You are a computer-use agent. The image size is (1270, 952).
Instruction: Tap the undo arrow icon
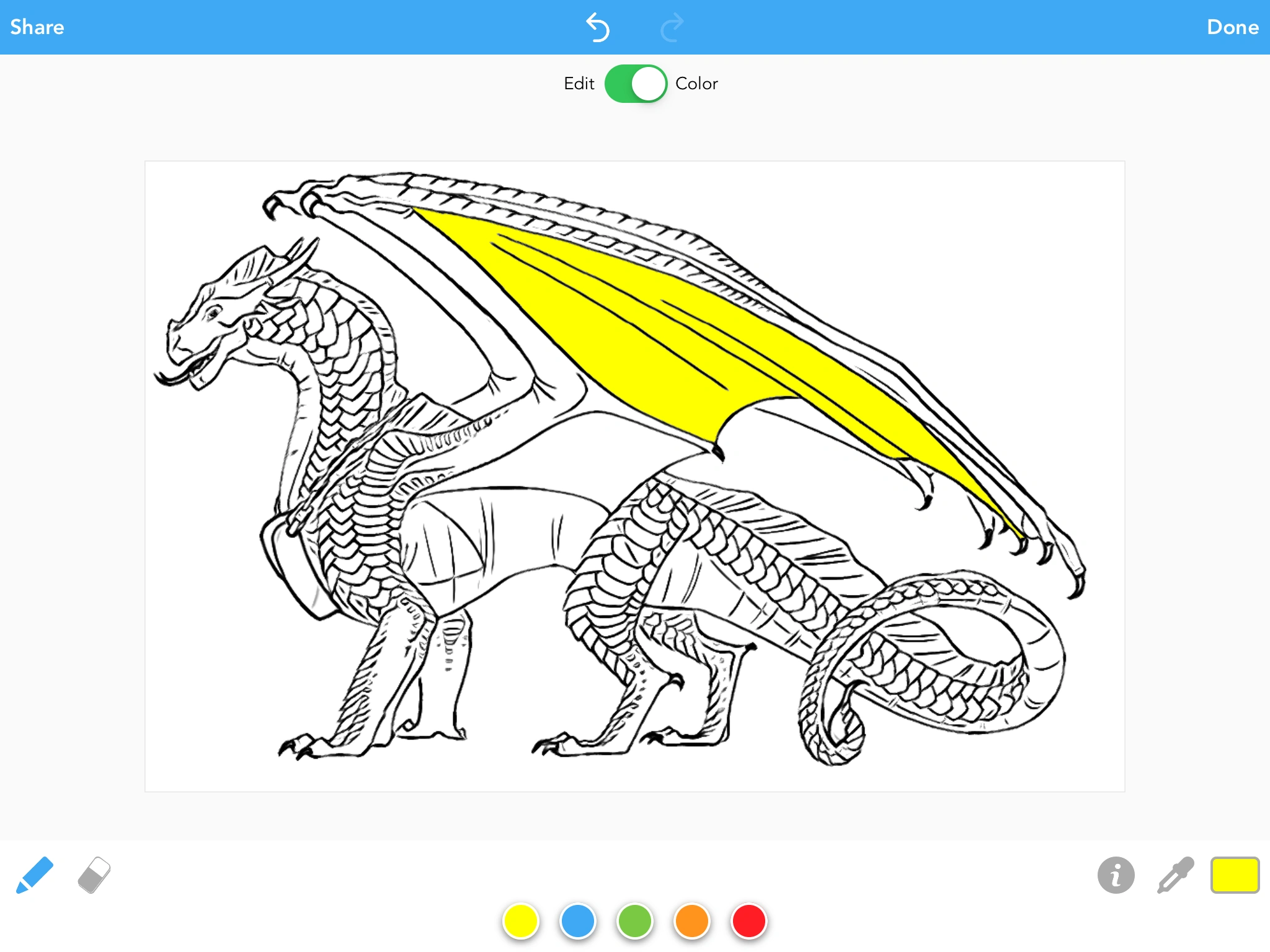[598, 27]
